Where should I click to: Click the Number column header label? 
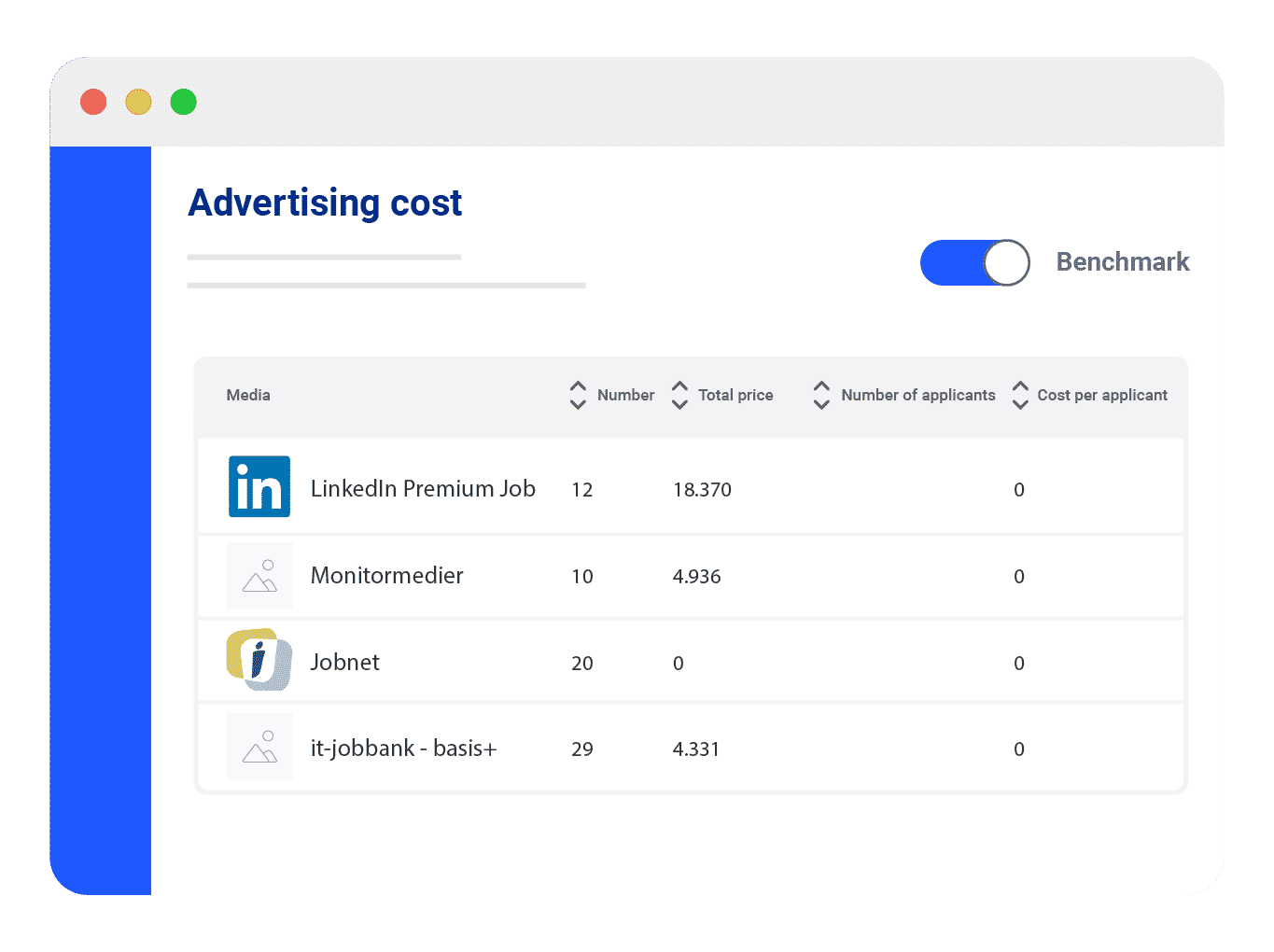(x=625, y=395)
